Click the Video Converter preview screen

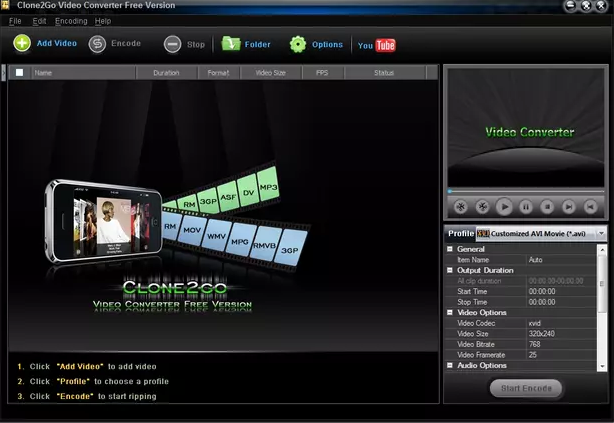click(526, 128)
